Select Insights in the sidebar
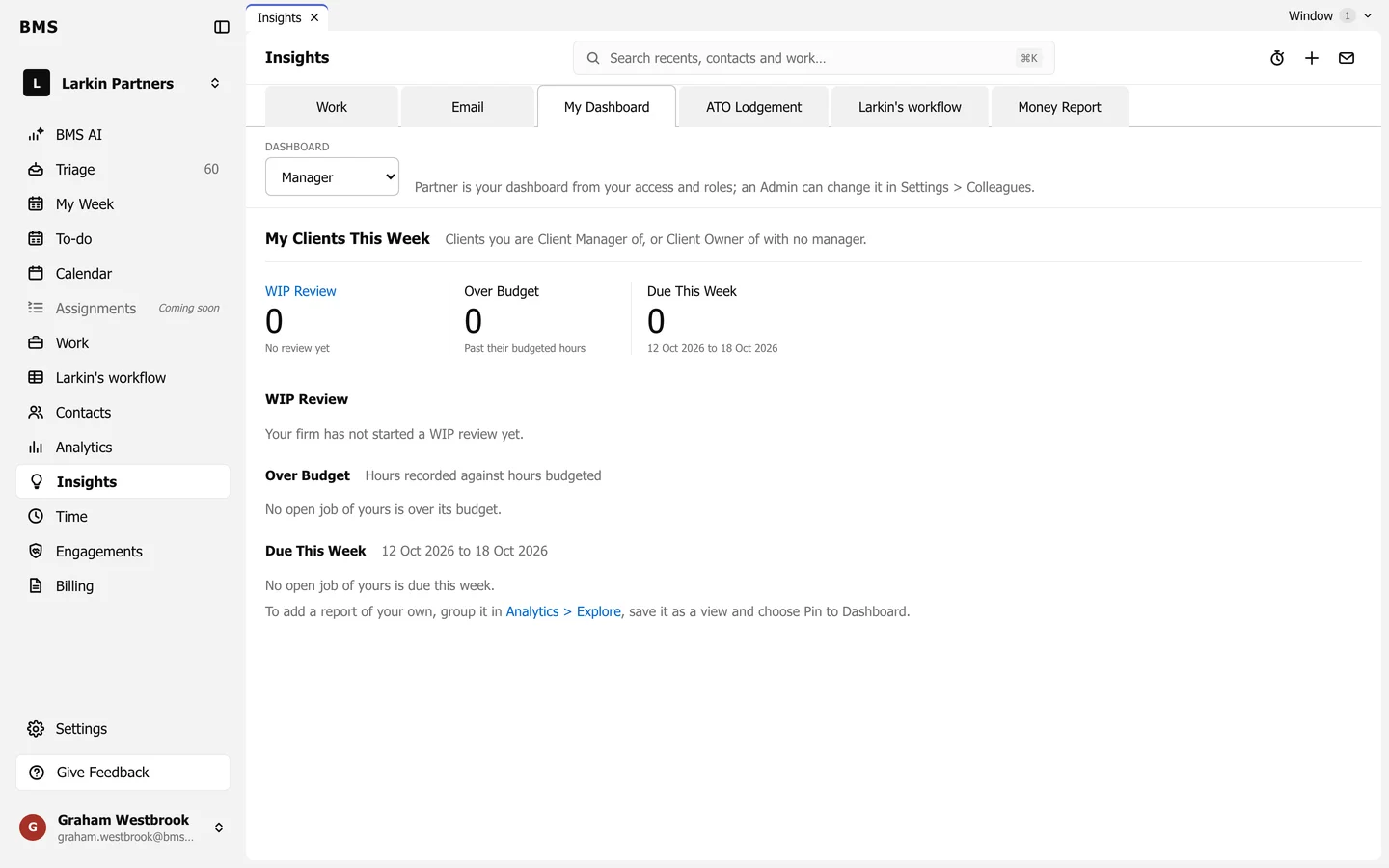Screen dimensions: 1389x868 tap(123, 482)
